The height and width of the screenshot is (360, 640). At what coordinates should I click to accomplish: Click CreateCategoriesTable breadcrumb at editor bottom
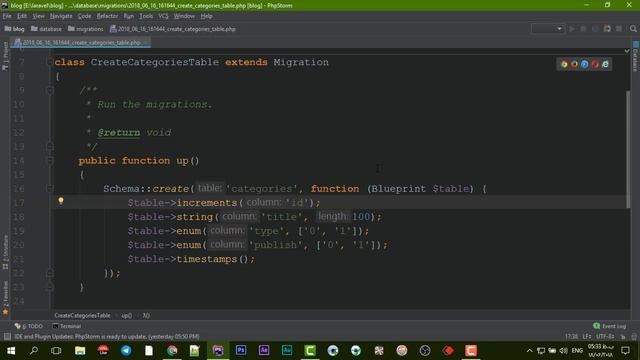[82, 316]
